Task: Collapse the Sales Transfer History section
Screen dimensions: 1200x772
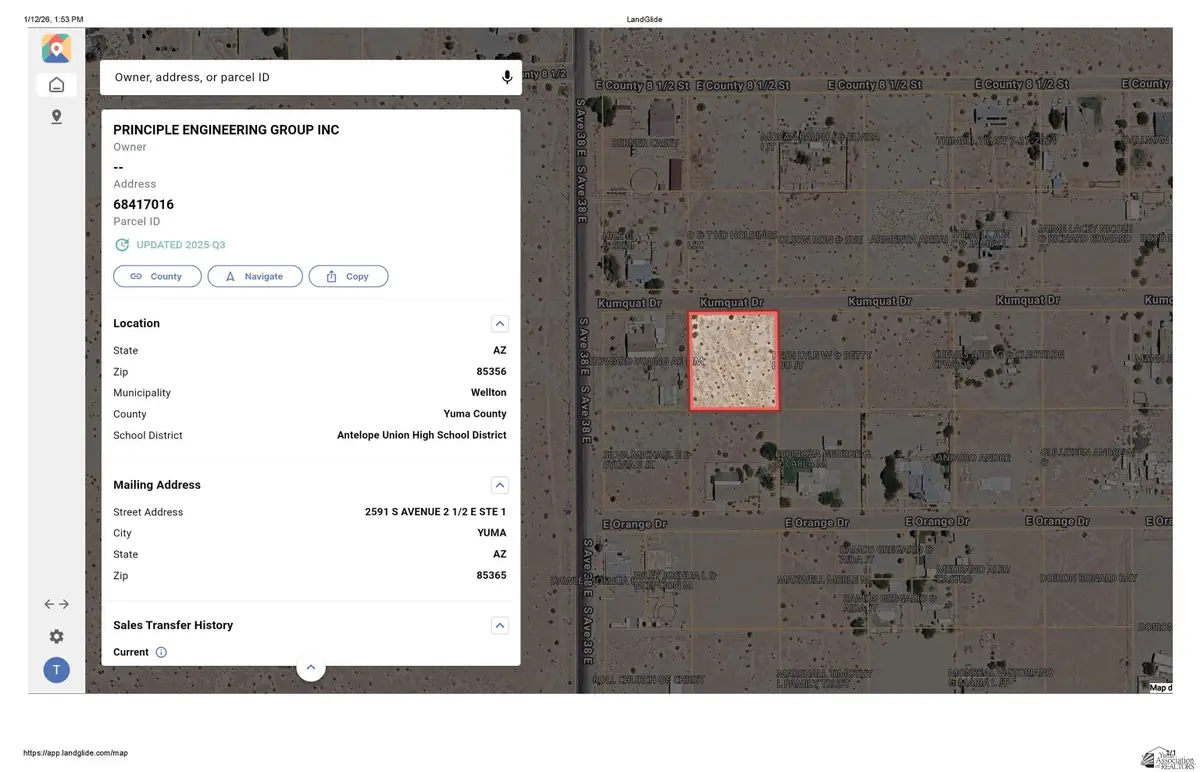Action: 499,625
